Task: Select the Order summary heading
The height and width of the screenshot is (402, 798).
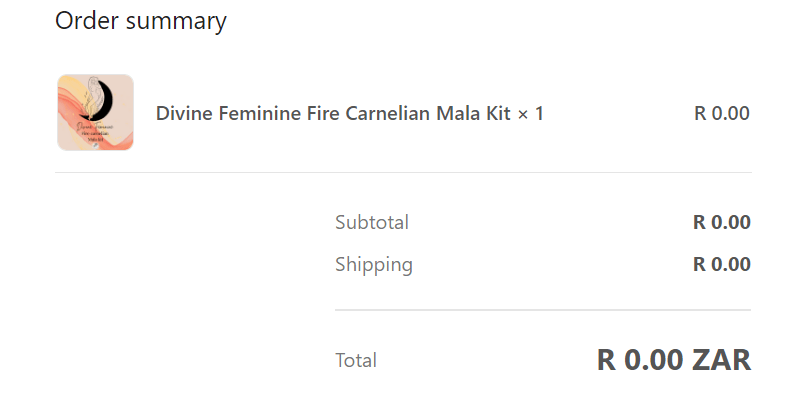Action: (140, 20)
